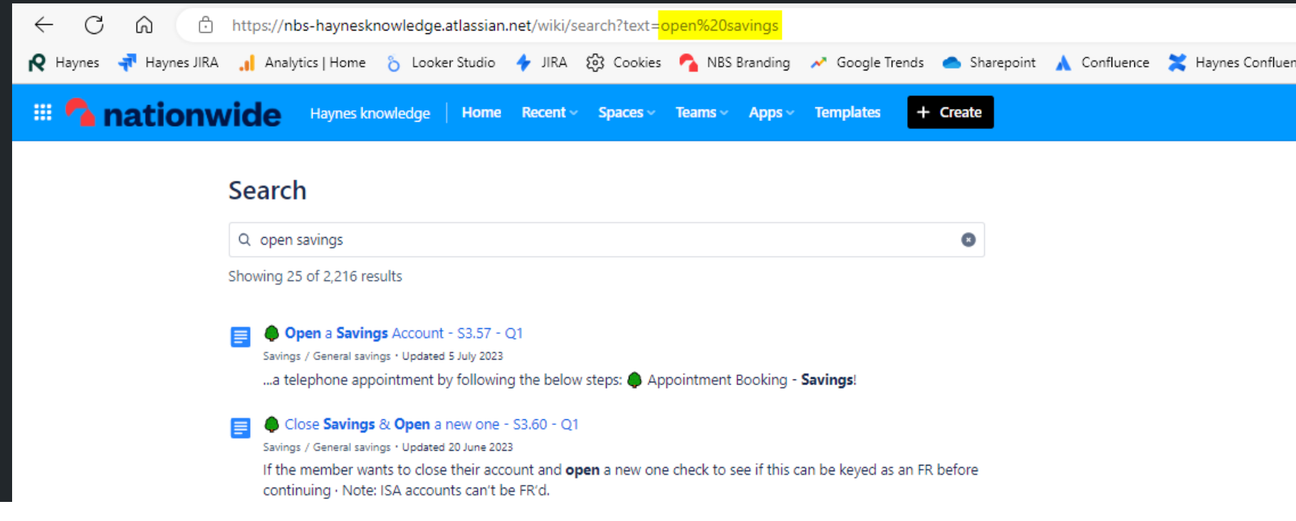Image resolution: width=1296 pixels, height=521 pixels.
Task: Clear the search field with X icon
Action: pyautogui.click(x=968, y=240)
